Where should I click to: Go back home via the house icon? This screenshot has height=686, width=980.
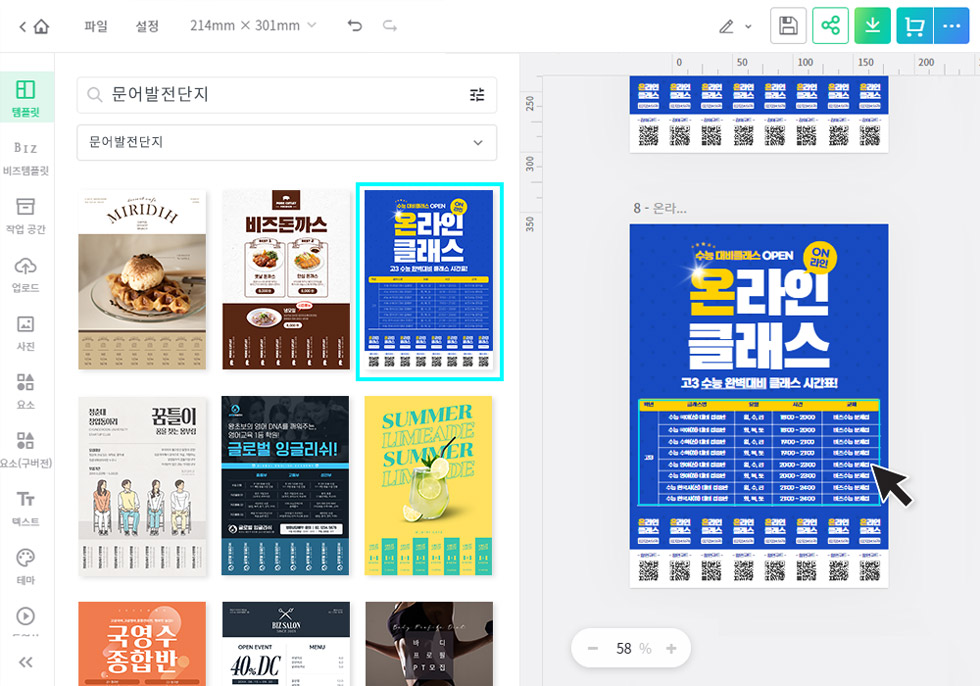coord(34,26)
